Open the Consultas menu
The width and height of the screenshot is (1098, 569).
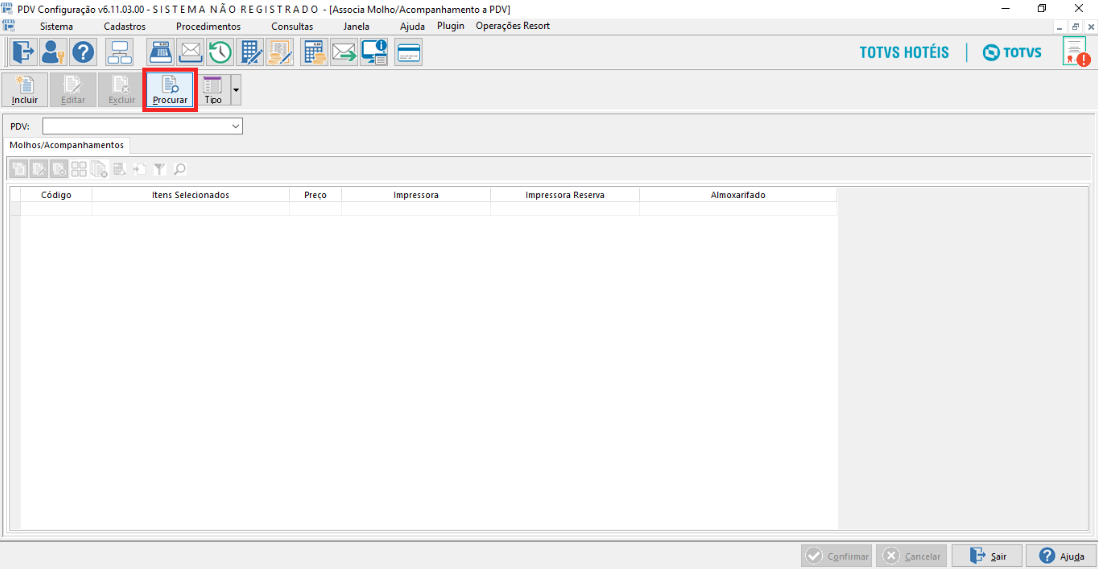coord(292,26)
